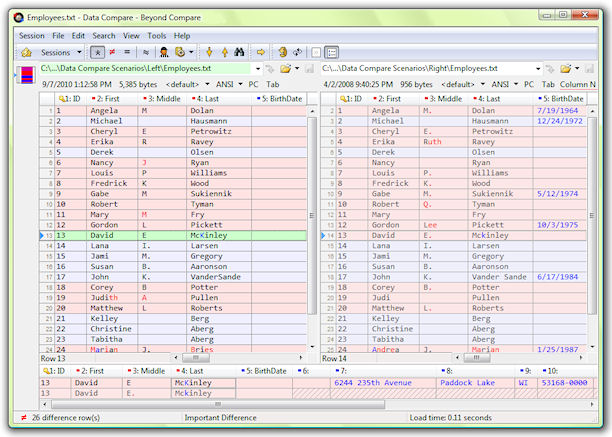612x437 pixels.
Task: Click right pane '3: Middle' column header
Action: pyautogui.click(x=443, y=99)
